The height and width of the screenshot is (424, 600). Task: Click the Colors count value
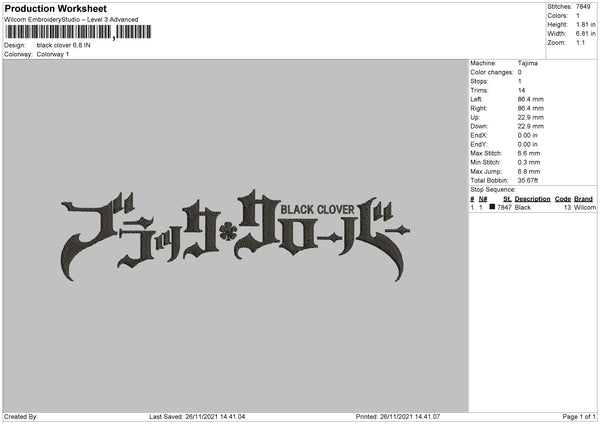(x=578, y=16)
